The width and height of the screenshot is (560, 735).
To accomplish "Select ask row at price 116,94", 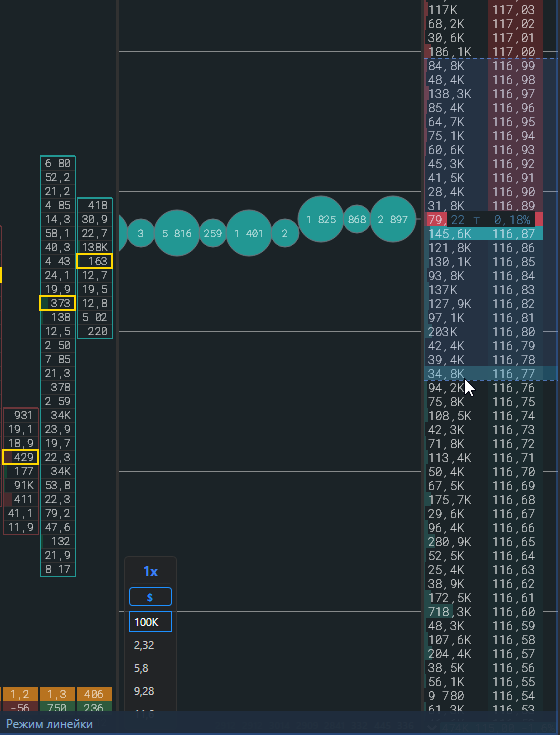I will point(485,135).
